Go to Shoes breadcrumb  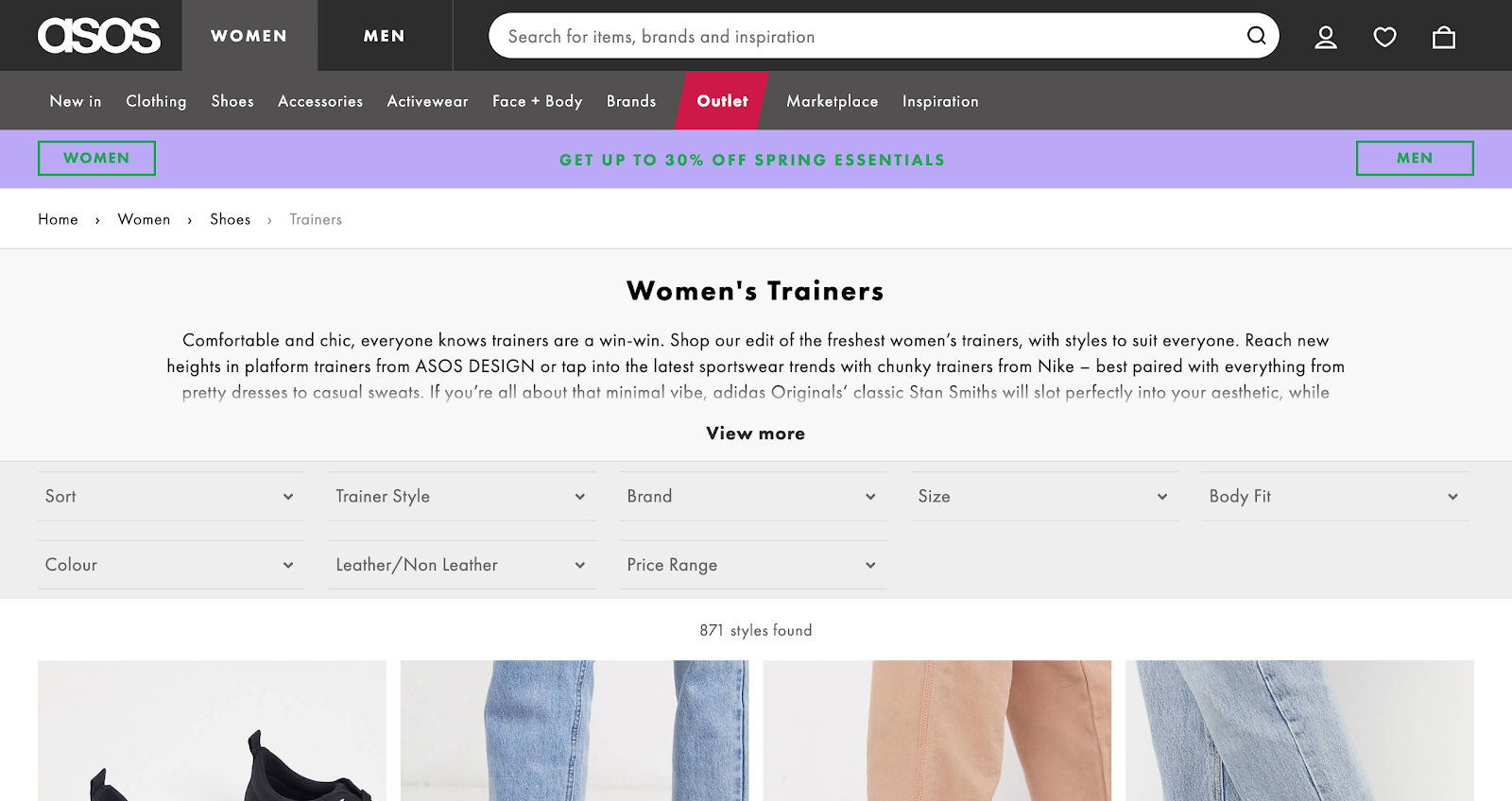coord(231,219)
